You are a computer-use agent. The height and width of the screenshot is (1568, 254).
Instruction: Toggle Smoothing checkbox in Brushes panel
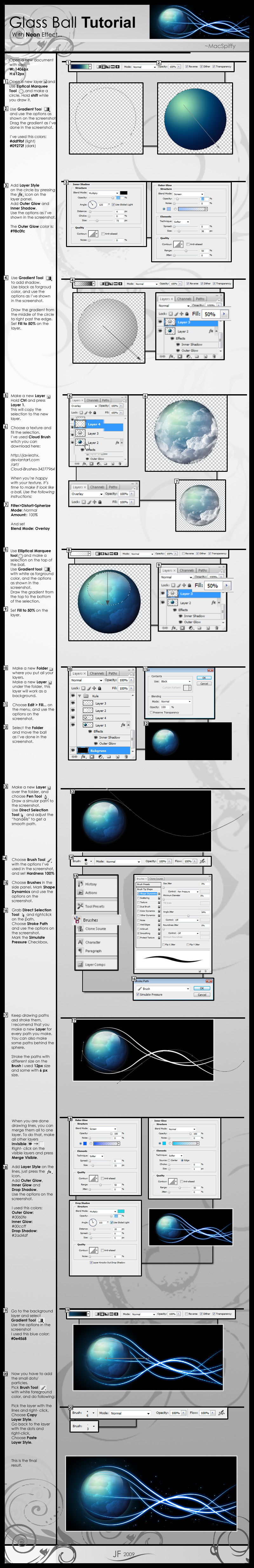pyautogui.click(x=139, y=933)
